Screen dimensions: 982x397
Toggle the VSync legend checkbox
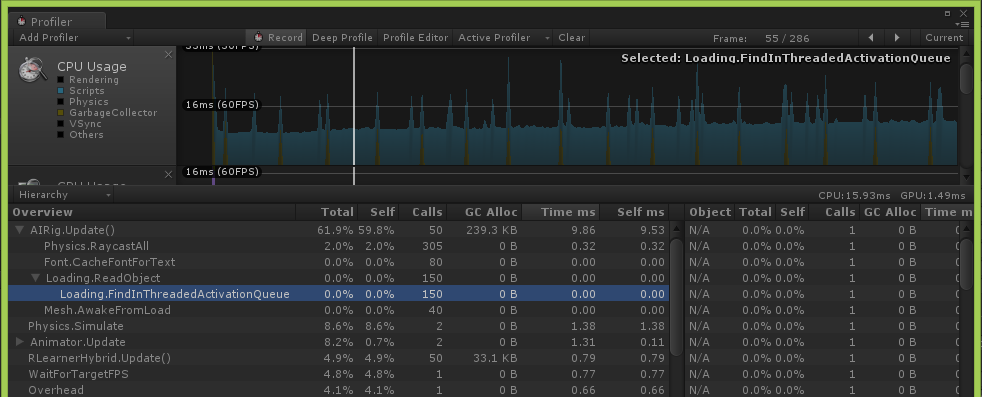click(61, 124)
